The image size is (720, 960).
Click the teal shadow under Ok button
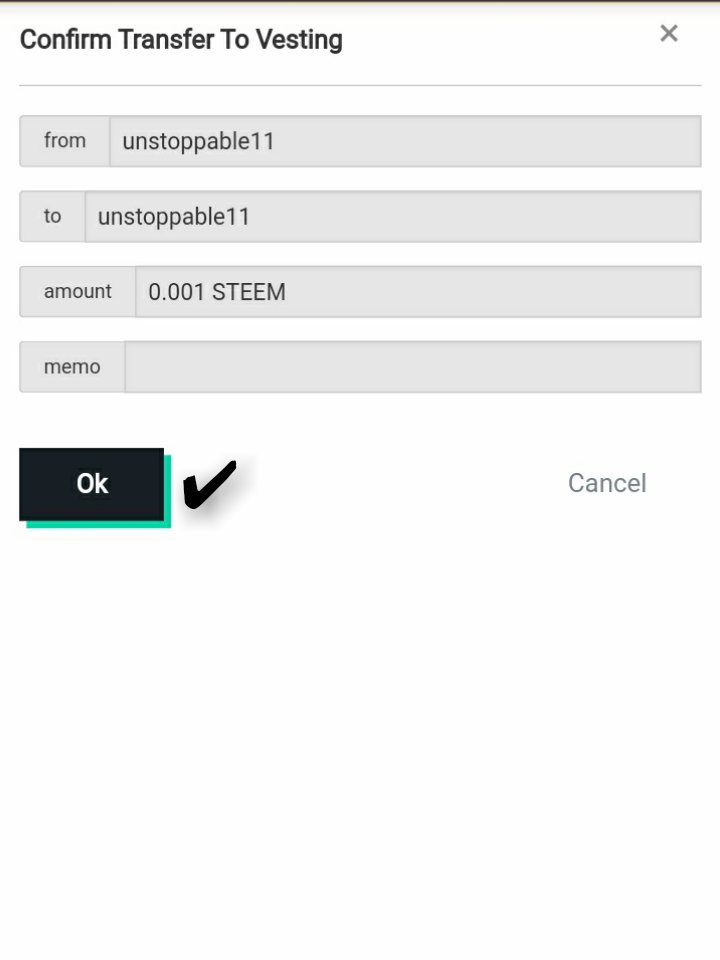(100, 524)
